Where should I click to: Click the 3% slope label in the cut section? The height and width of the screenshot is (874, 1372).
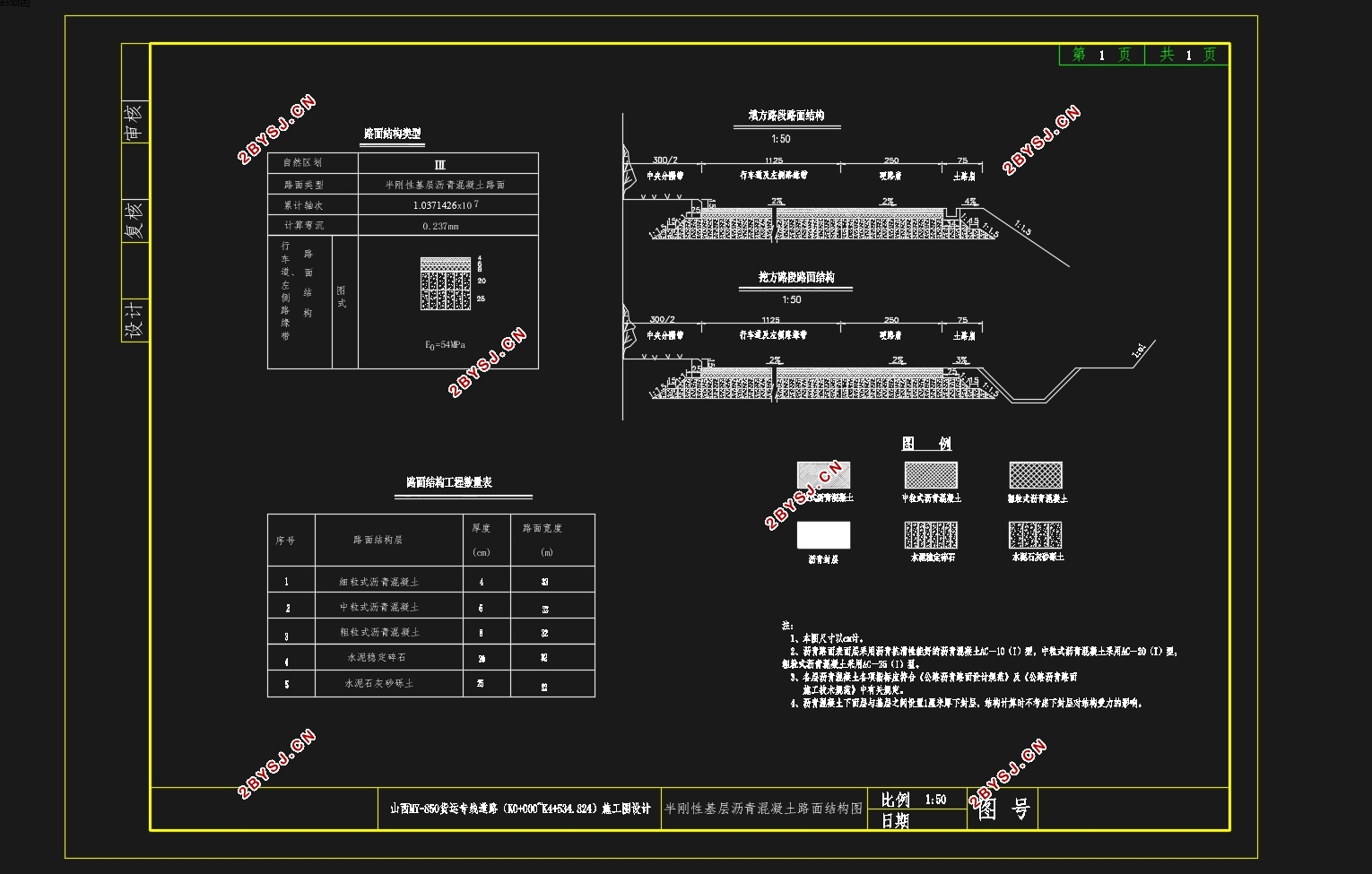click(961, 360)
